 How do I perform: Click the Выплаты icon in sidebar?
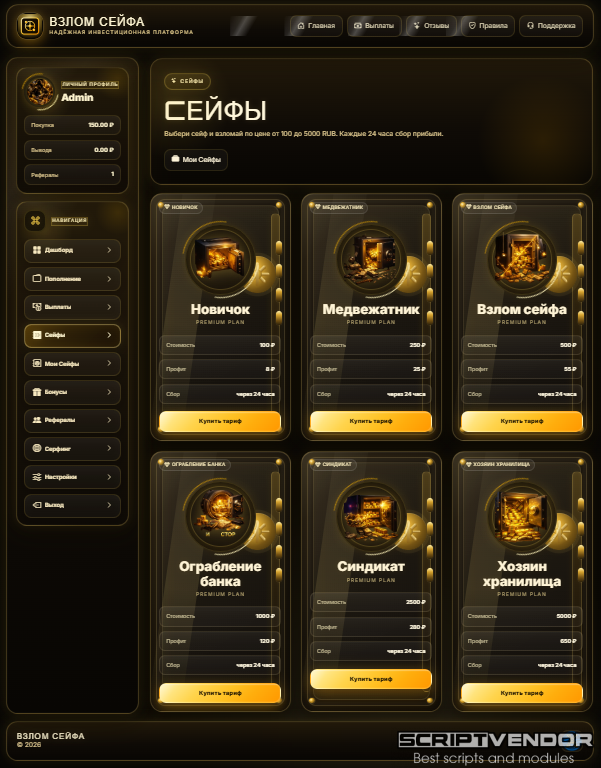(x=37, y=307)
